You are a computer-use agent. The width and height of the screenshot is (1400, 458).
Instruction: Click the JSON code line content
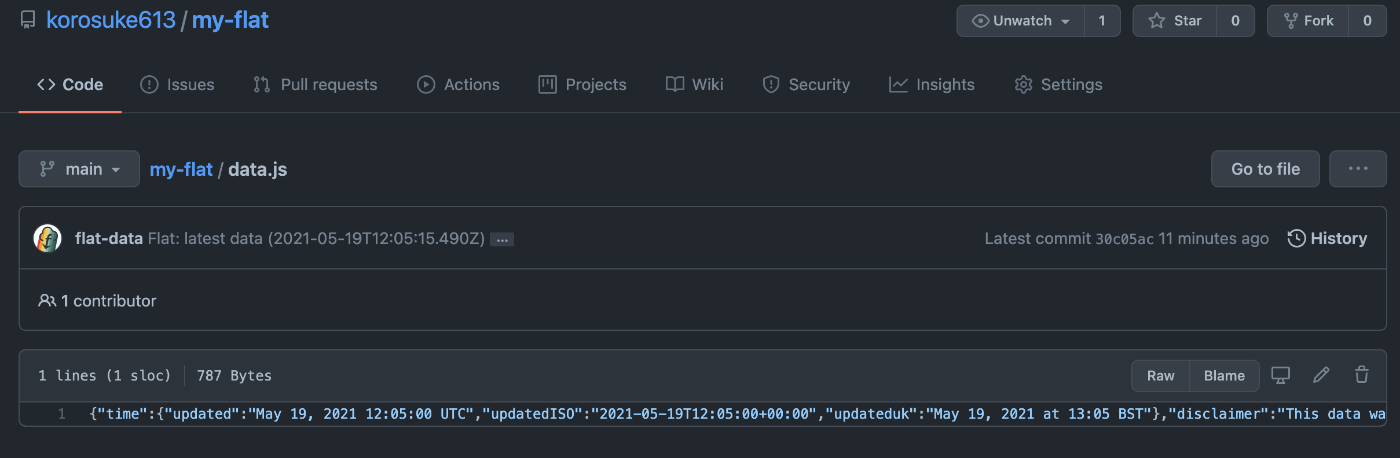(738, 414)
